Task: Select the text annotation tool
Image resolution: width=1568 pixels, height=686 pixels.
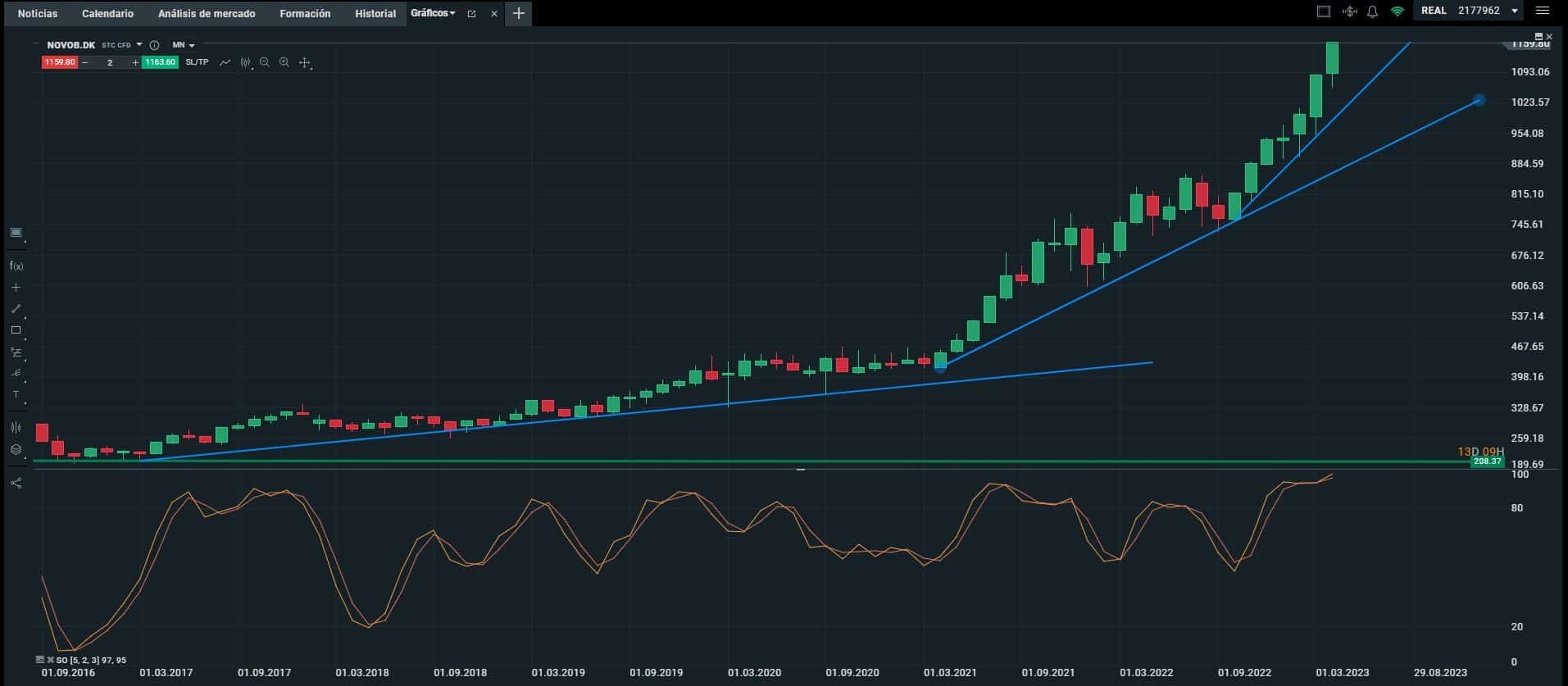Action: tap(16, 395)
